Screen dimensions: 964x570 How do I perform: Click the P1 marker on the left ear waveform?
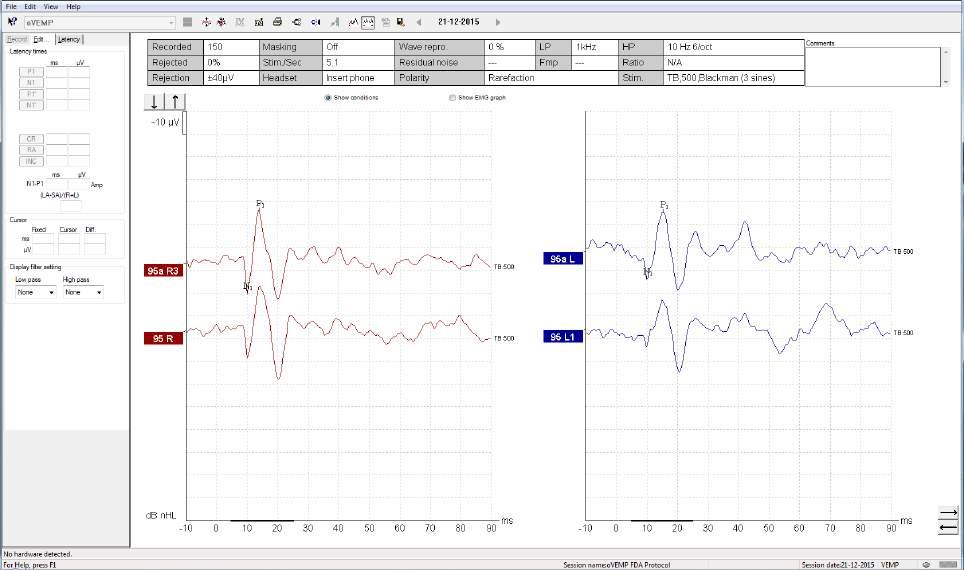tap(664, 205)
